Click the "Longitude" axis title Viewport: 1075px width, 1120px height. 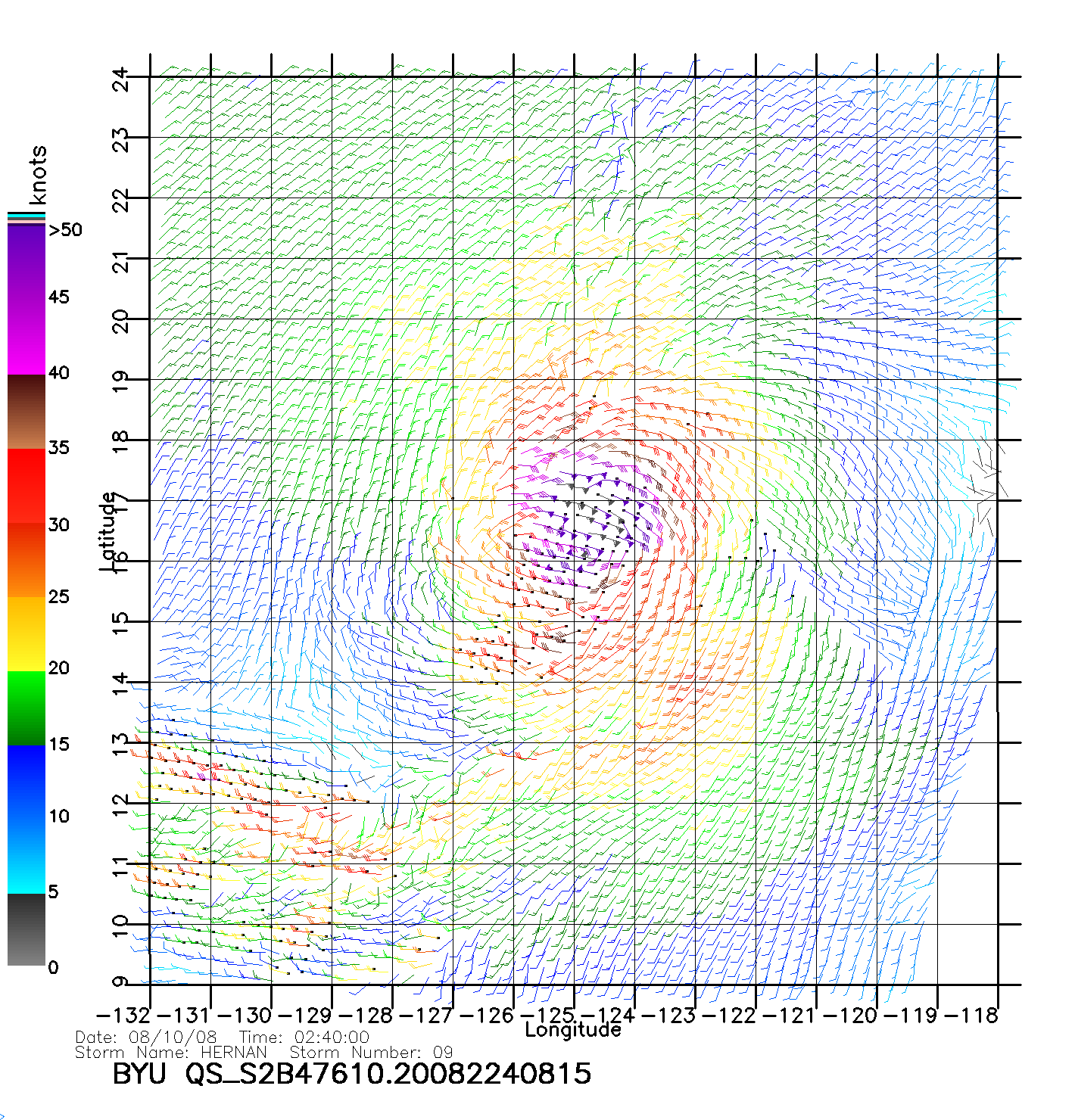tap(573, 1030)
